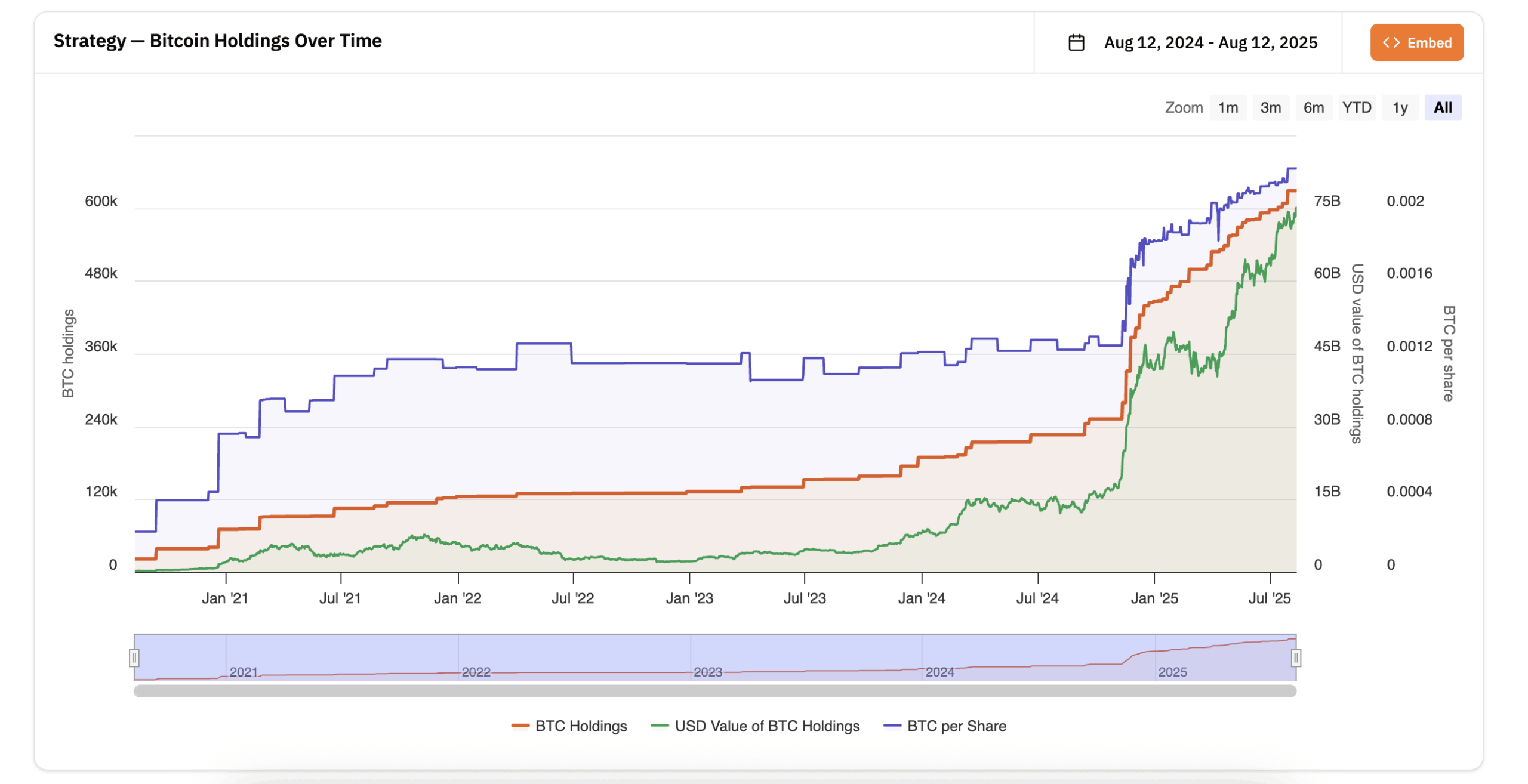
Task: Click the calendar icon beside date range
Action: point(1076,42)
